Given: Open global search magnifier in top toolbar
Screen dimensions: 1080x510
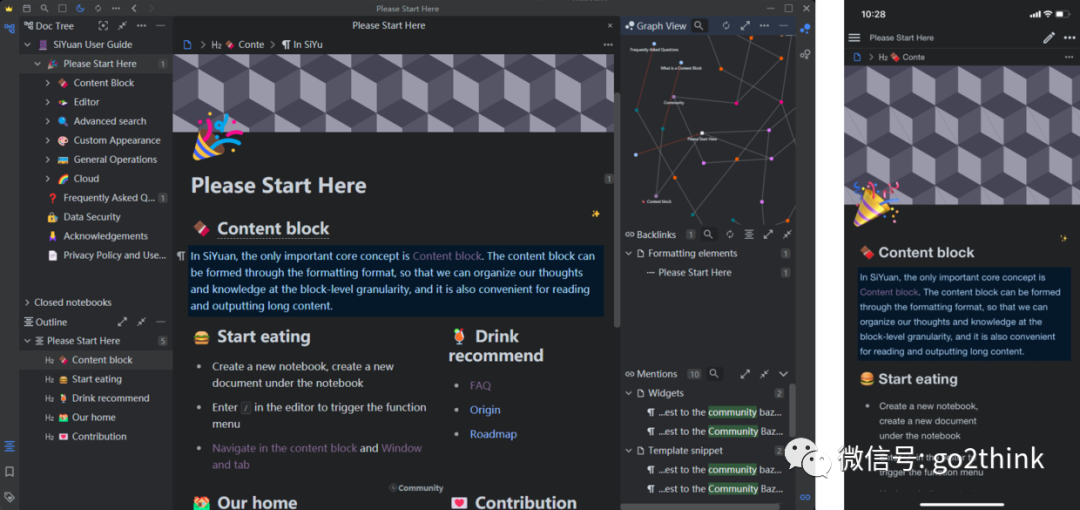Looking at the screenshot, I should (x=44, y=8).
